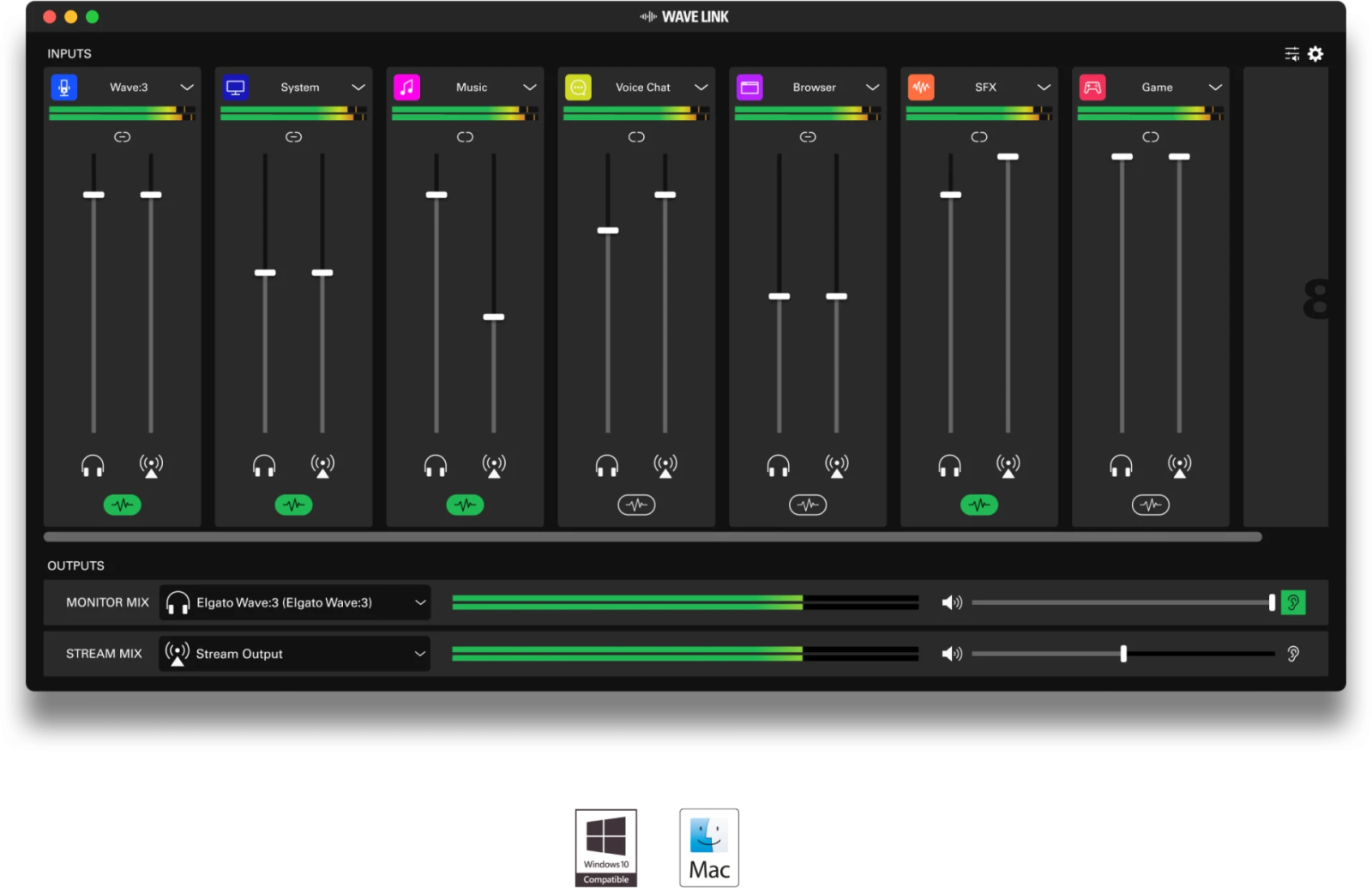
Task: Enable Voice Chat effects toggle
Action: coord(637,504)
